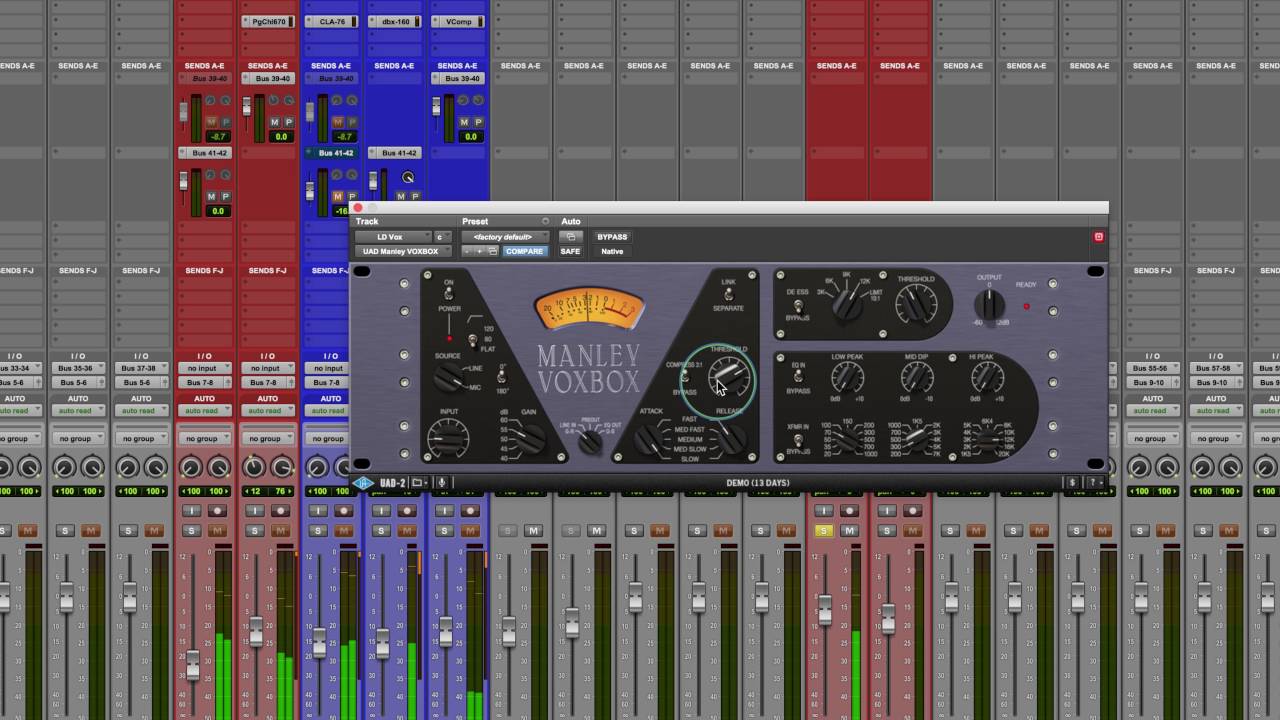Open the UAD Manley VOXBOX plug-in selector

pos(403,251)
